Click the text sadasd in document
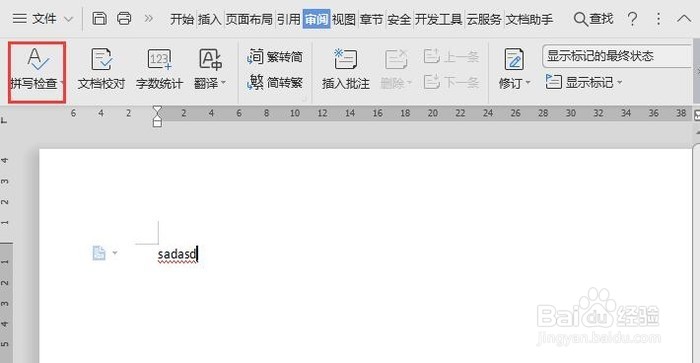The height and width of the screenshot is (363, 700). click(177, 255)
